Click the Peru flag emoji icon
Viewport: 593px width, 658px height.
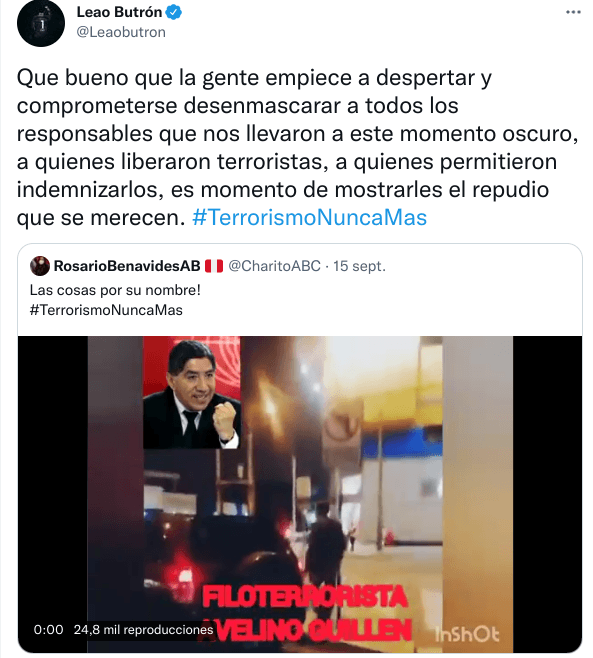click(x=214, y=266)
